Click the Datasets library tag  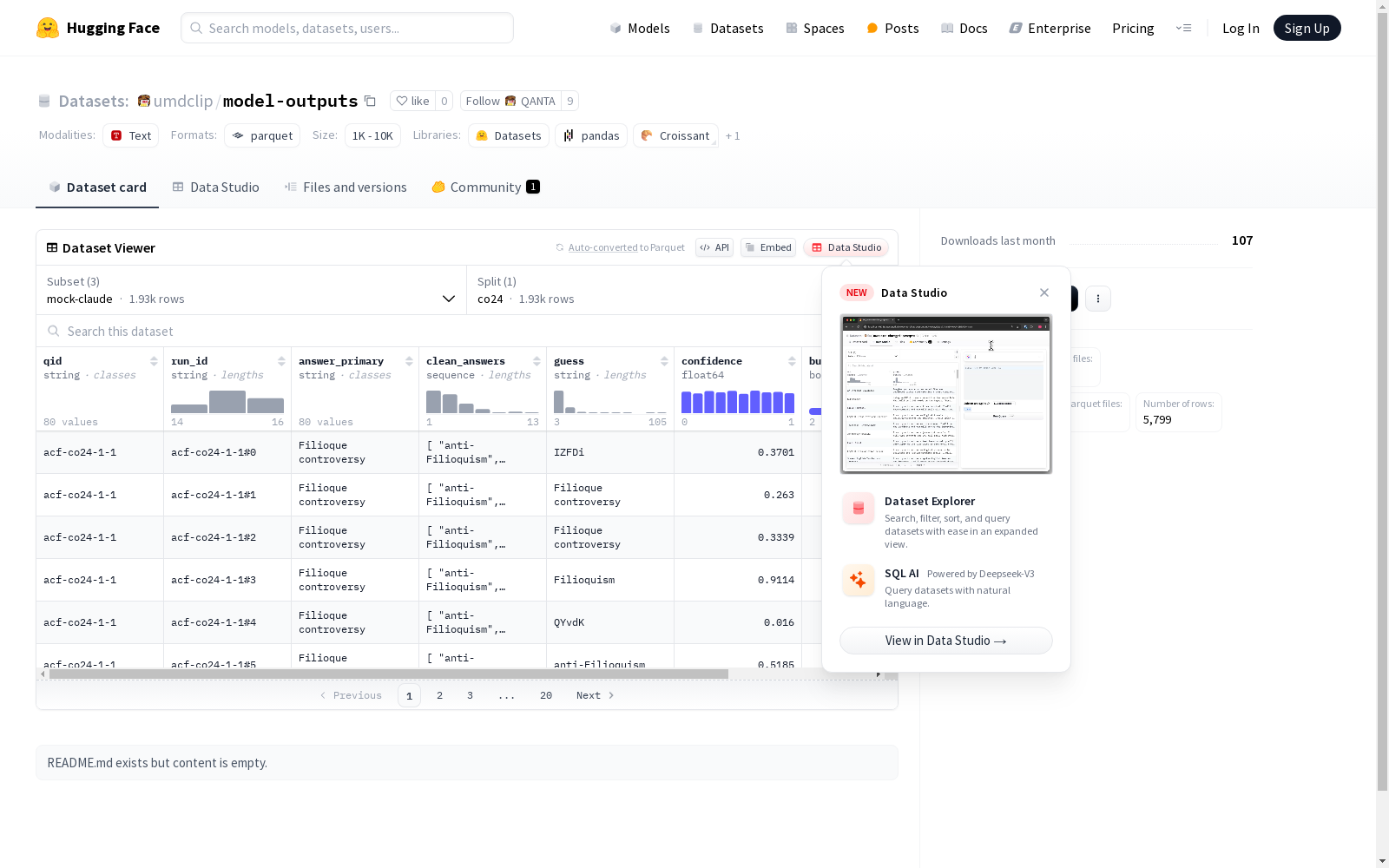pyautogui.click(x=509, y=135)
